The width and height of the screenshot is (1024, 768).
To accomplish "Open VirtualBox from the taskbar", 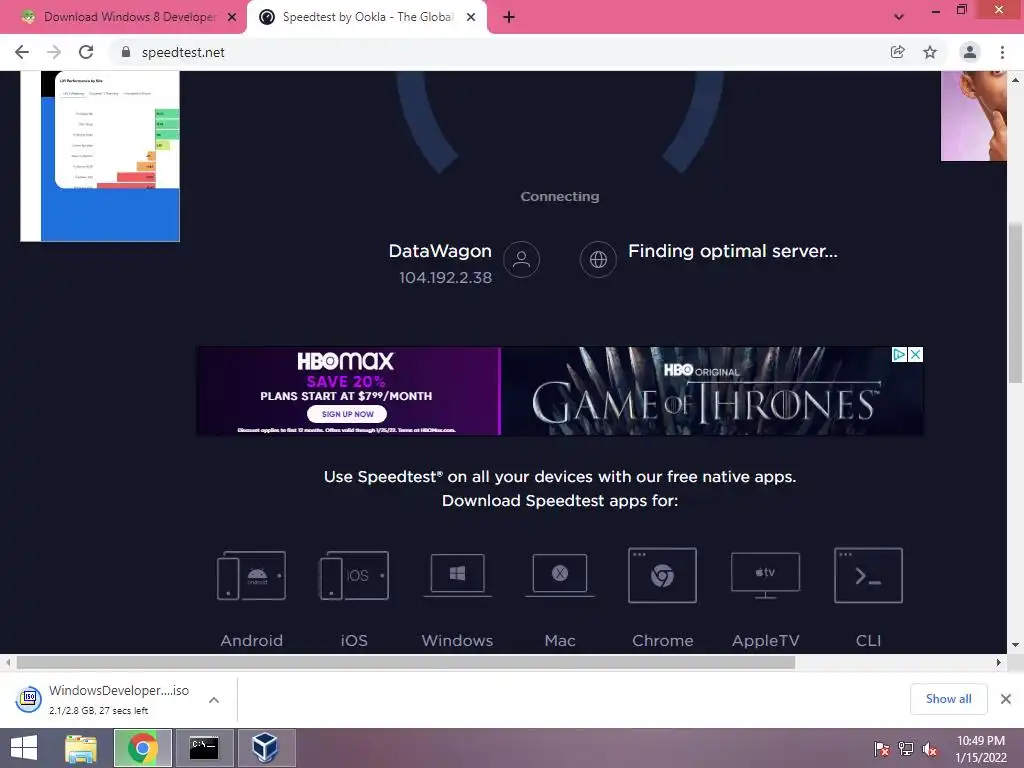I will point(266,748).
